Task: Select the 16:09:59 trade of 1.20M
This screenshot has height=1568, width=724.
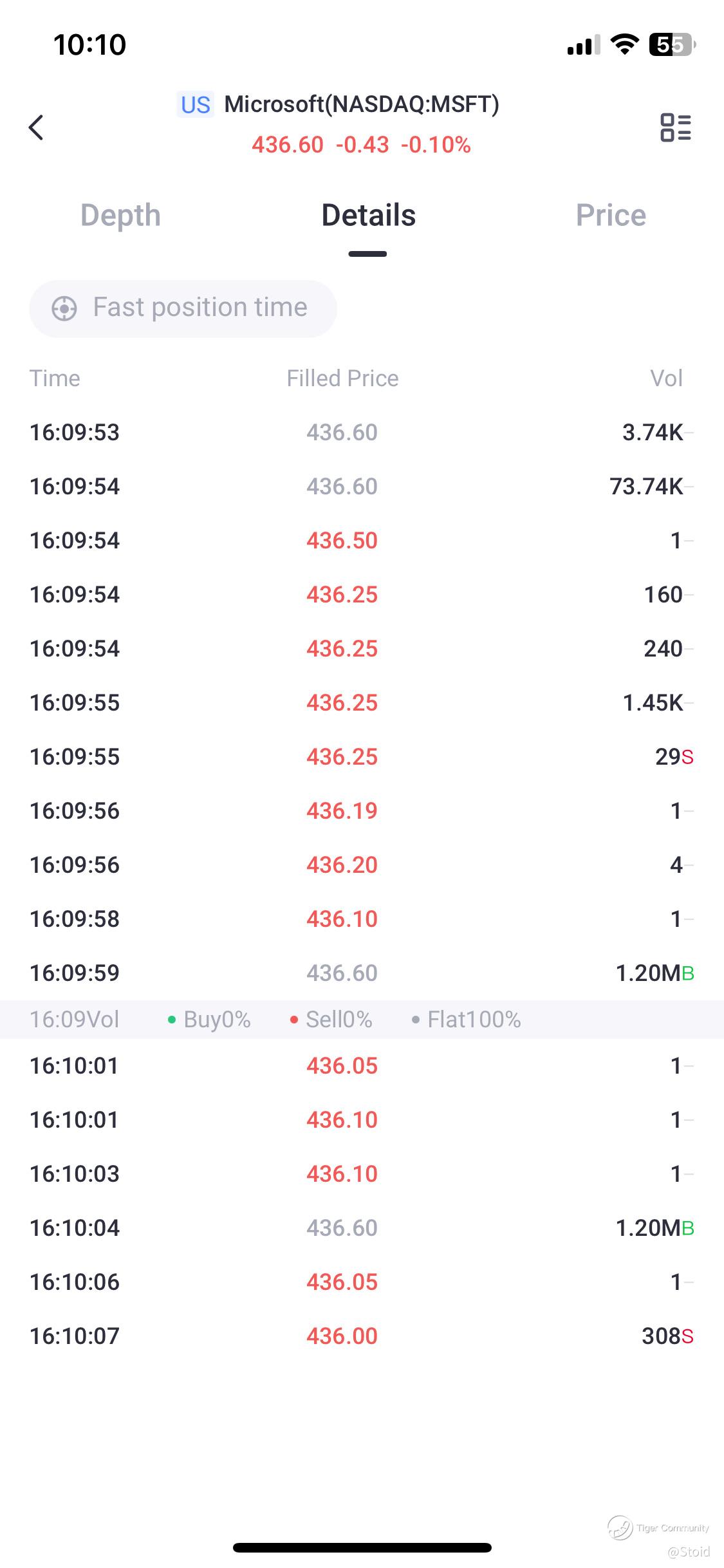Action: [361, 973]
